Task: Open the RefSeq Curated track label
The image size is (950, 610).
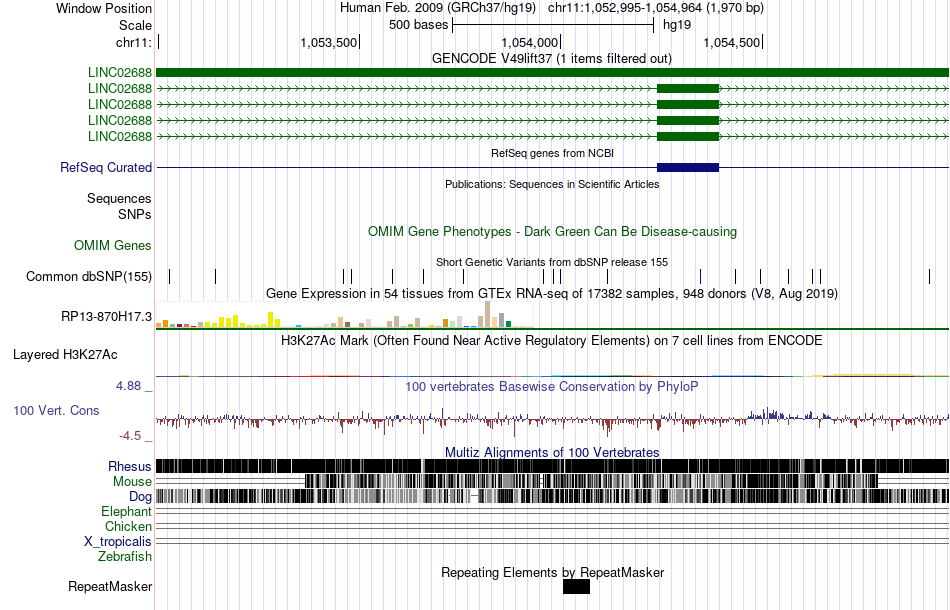Action: tap(106, 167)
